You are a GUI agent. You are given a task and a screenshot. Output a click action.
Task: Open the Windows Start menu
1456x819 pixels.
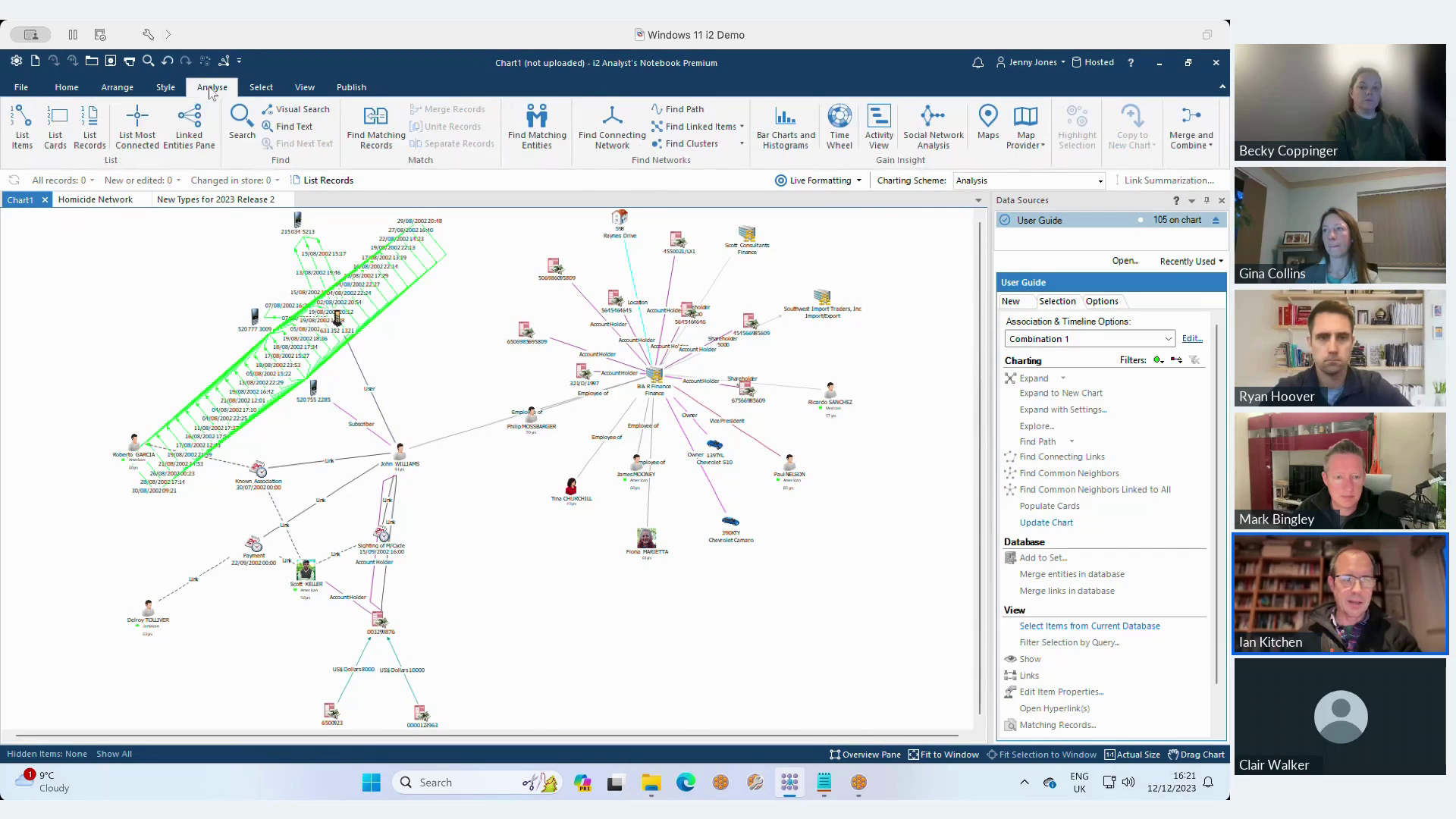[371, 783]
